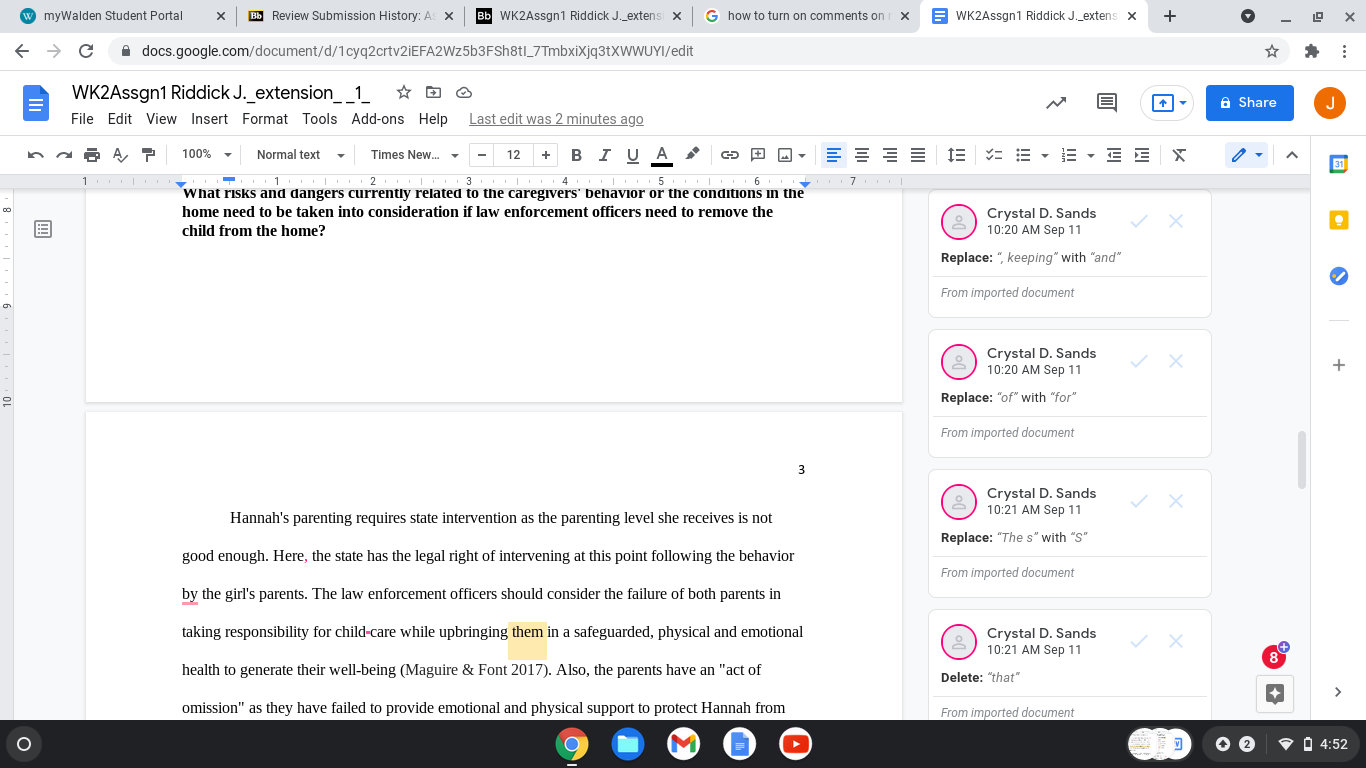Image resolution: width=1366 pixels, height=768 pixels.
Task: Open the text color picker
Action: pos(661,155)
